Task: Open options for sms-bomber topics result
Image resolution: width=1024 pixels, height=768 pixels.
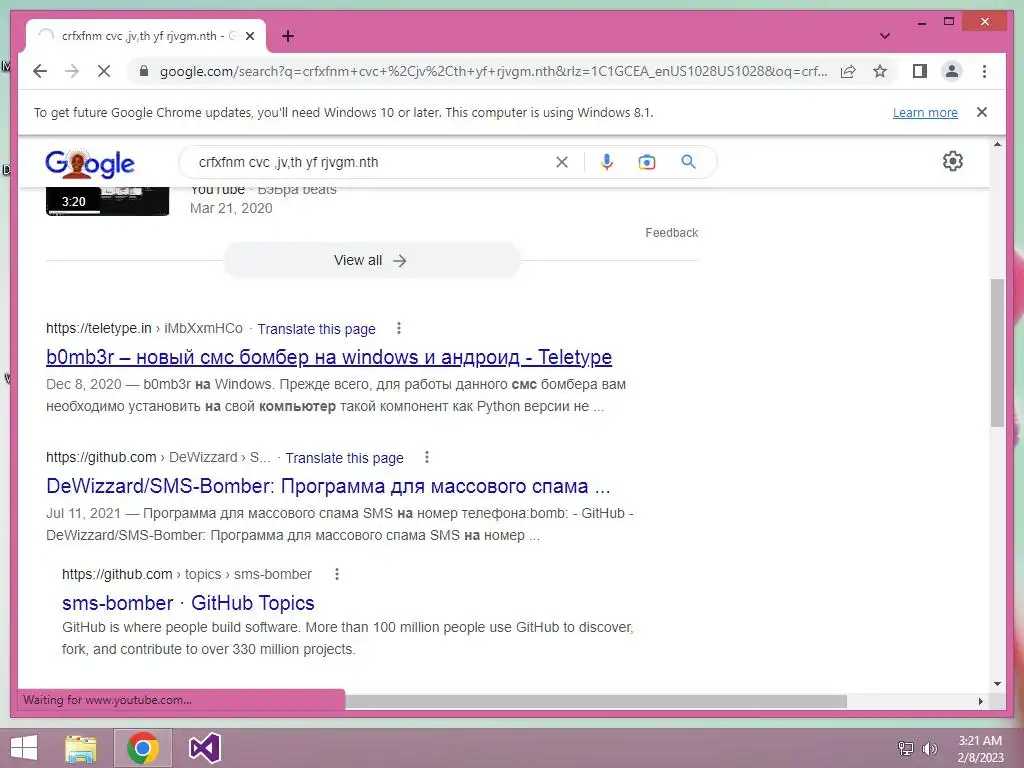Action: click(337, 574)
